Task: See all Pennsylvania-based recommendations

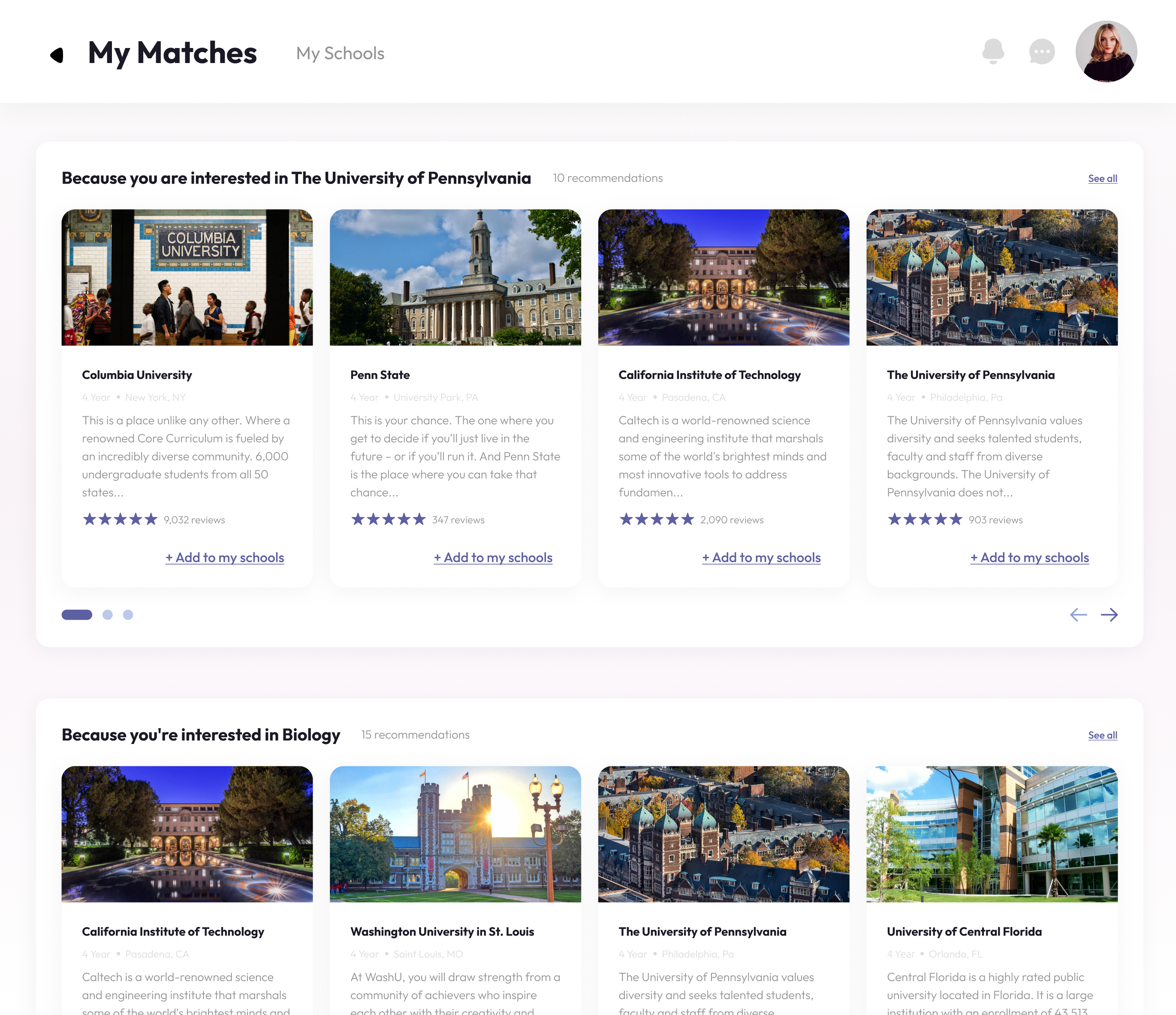Action: (1102, 178)
